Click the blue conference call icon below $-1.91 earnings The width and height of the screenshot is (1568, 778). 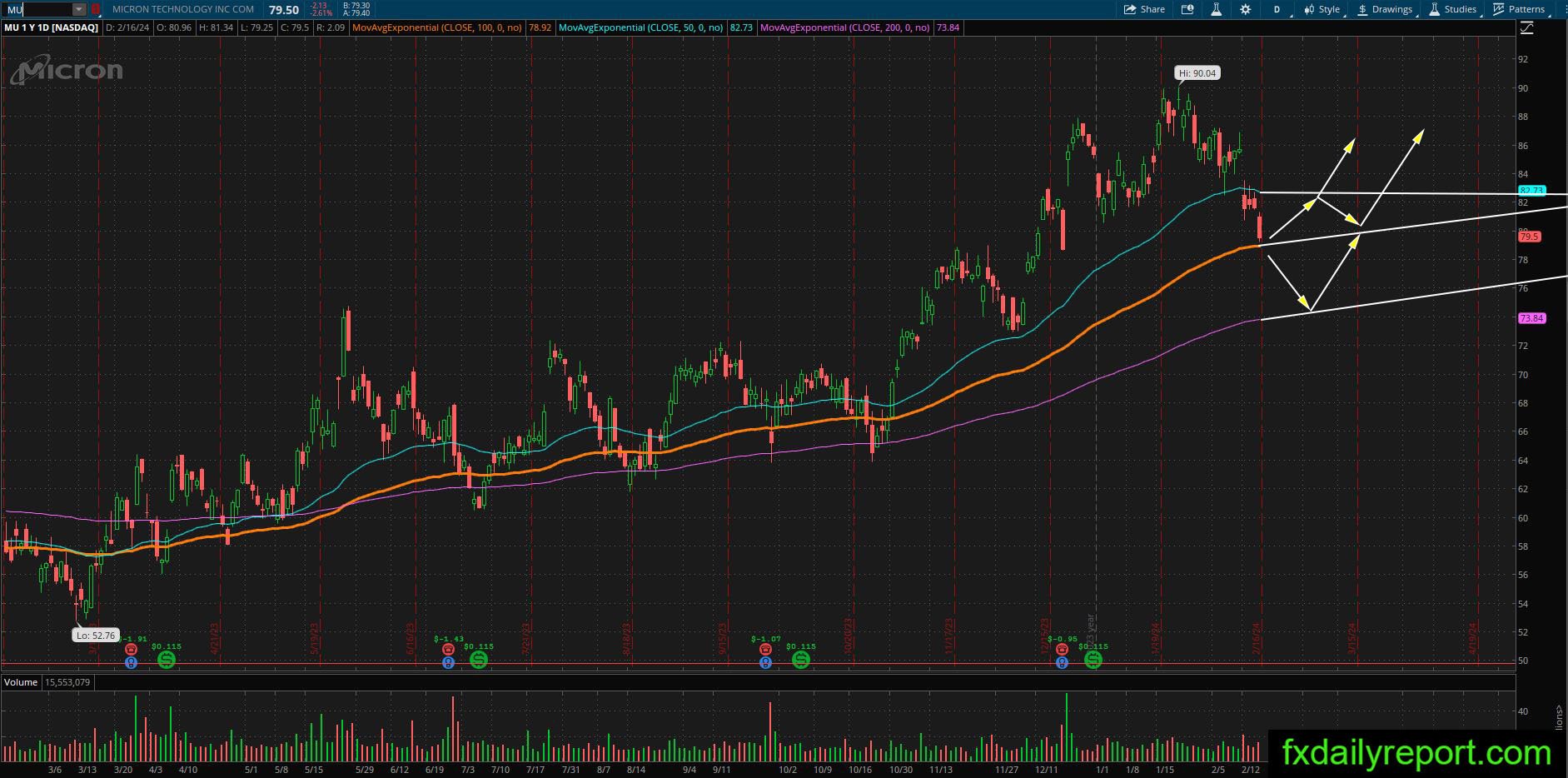(x=131, y=662)
